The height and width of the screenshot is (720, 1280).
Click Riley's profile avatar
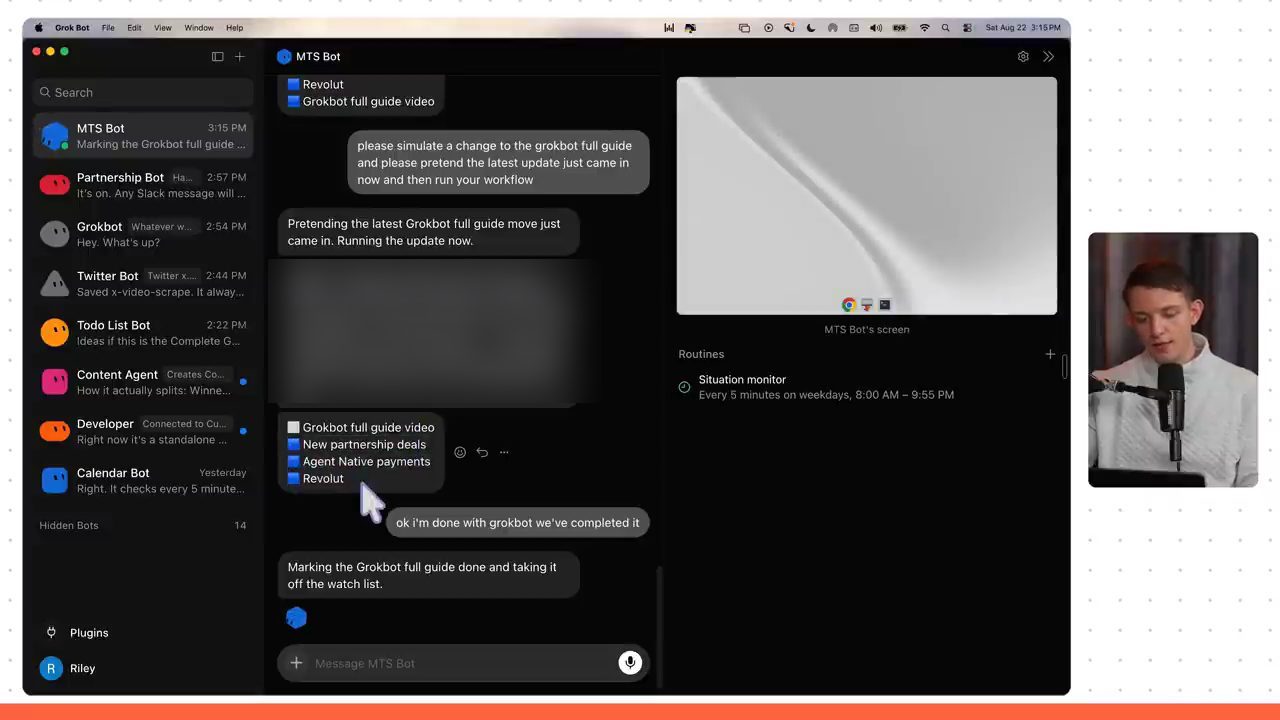(x=51, y=668)
